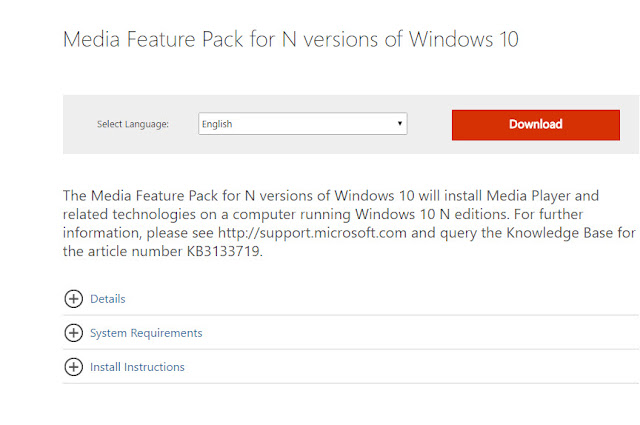Click the small arrow in language selector
The width and height of the screenshot is (640, 425).
point(400,123)
